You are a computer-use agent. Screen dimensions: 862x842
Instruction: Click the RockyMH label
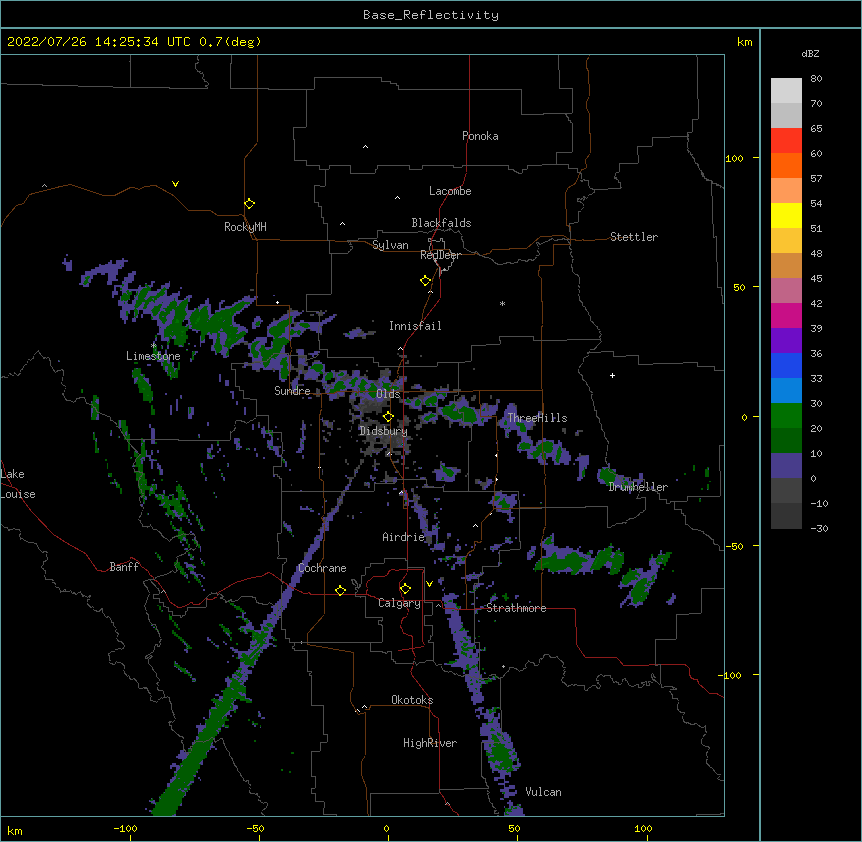coord(245,227)
